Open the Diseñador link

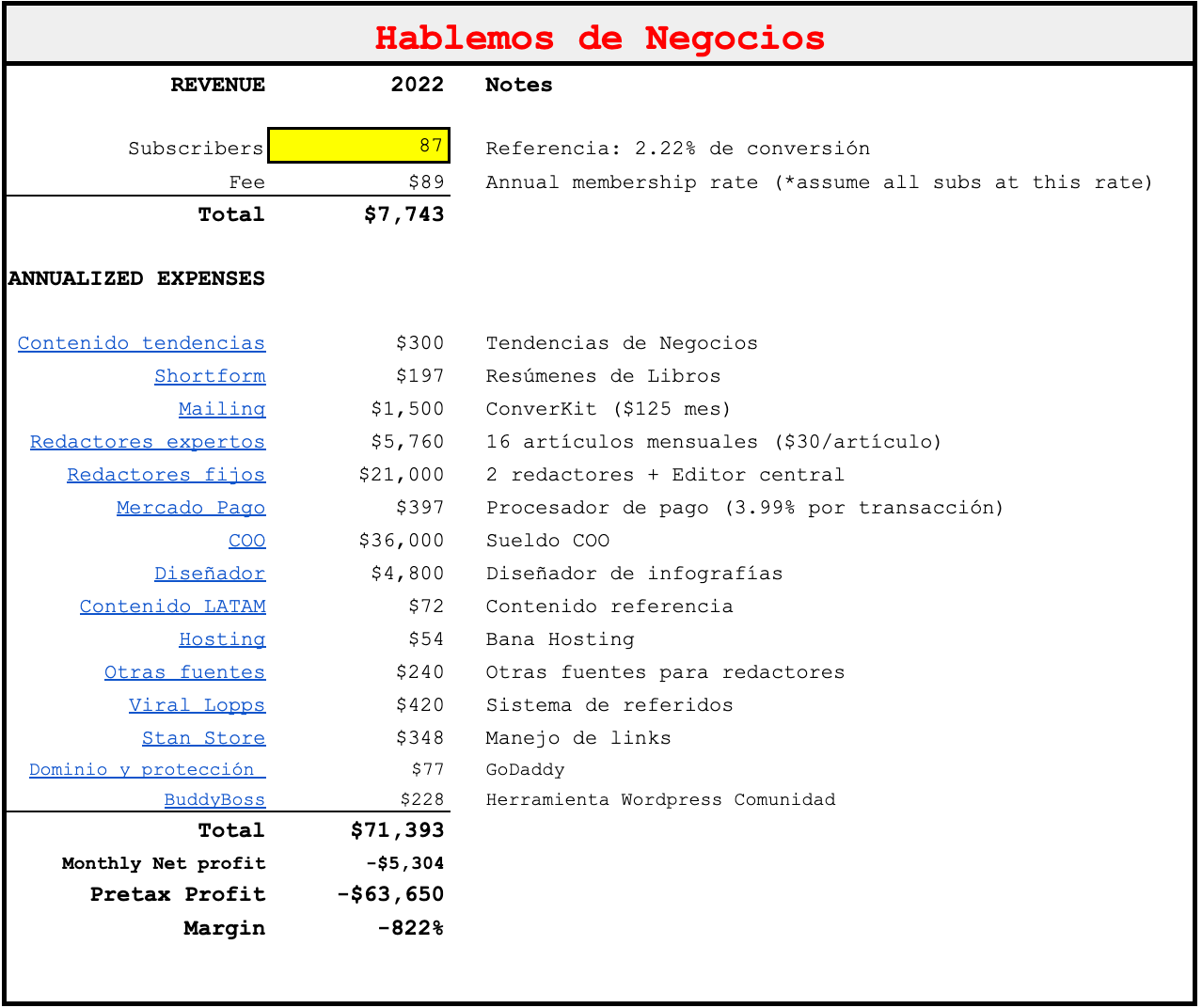[x=211, y=574]
